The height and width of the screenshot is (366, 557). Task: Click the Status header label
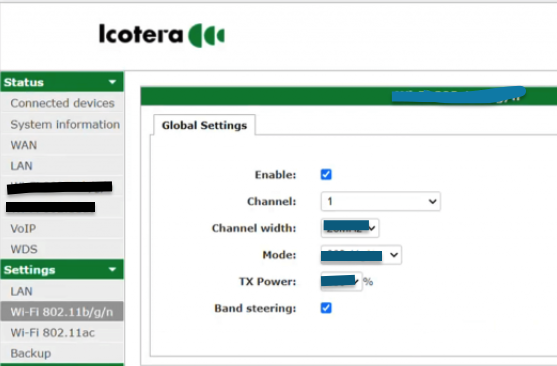click(24, 82)
